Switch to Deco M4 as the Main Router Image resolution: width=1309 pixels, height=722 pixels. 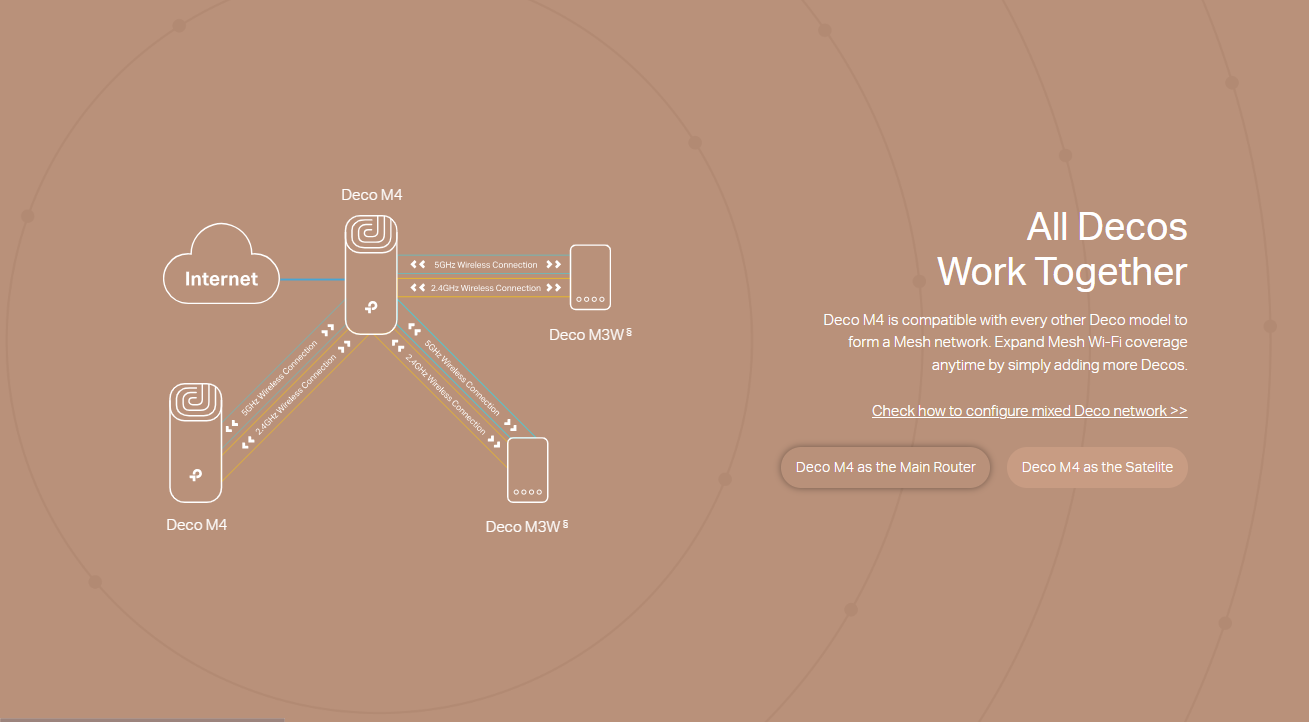click(x=885, y=467)
